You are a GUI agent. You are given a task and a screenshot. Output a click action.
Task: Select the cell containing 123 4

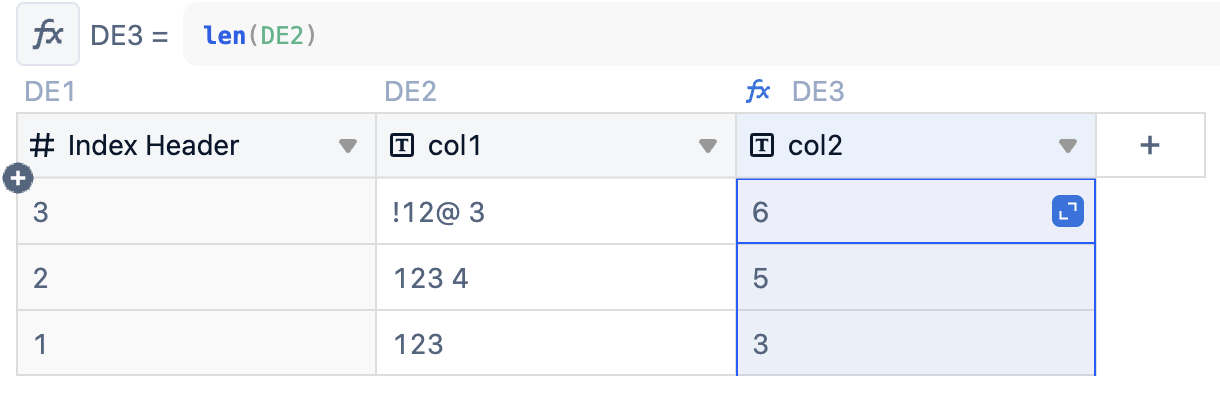[556, 277]
